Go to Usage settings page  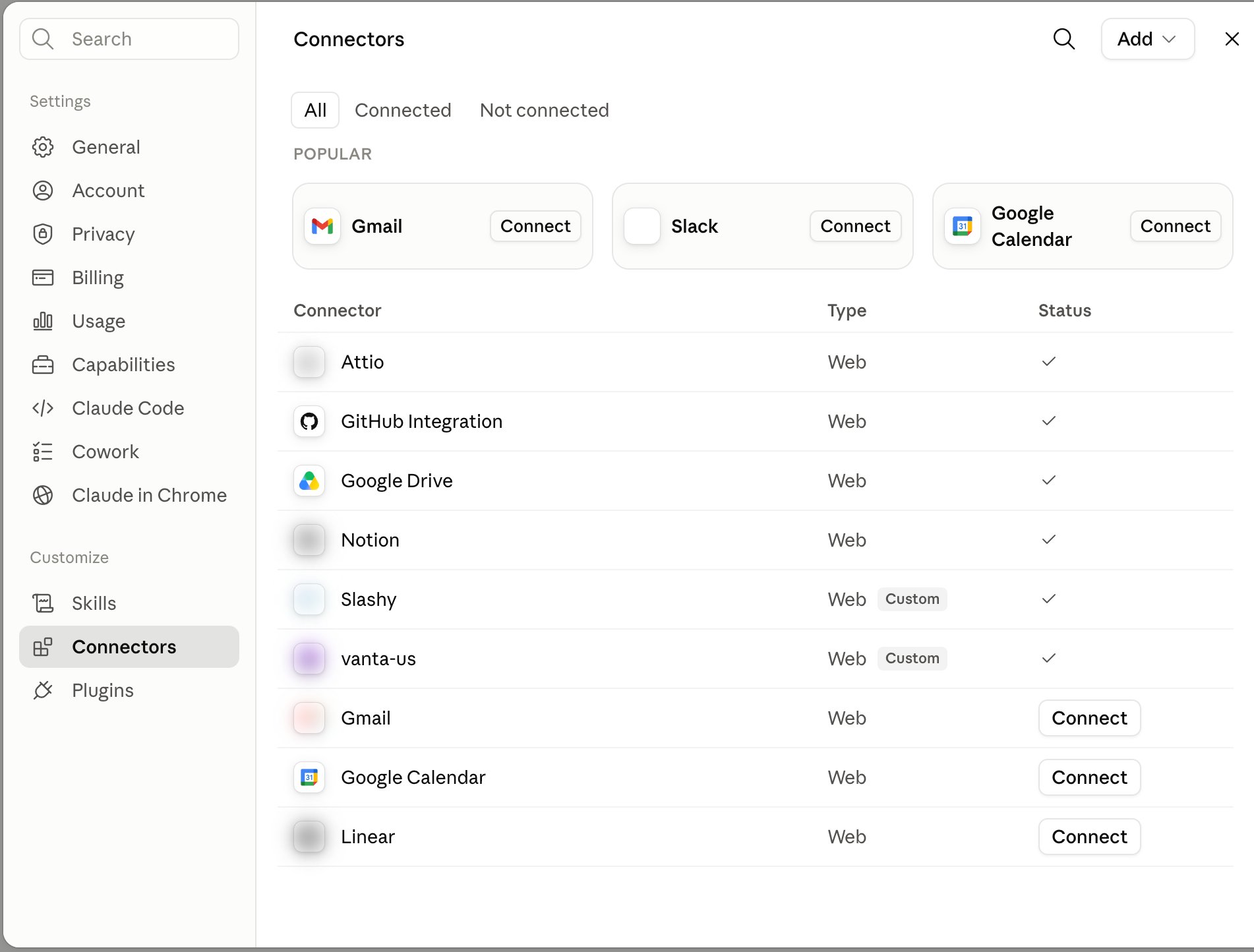(129, 321)
